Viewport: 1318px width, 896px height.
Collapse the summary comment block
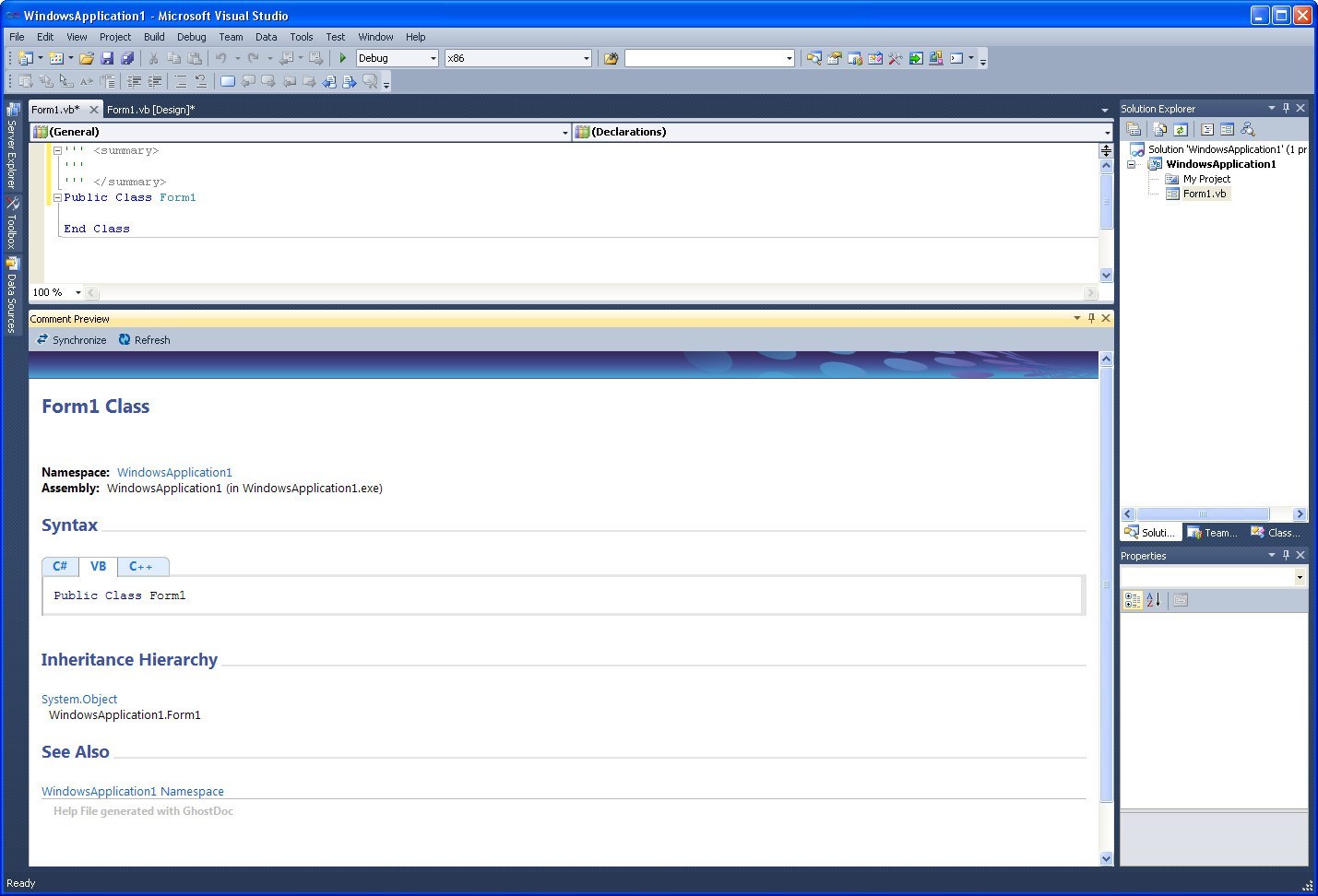pyautogui.click(x=57, y=150)
